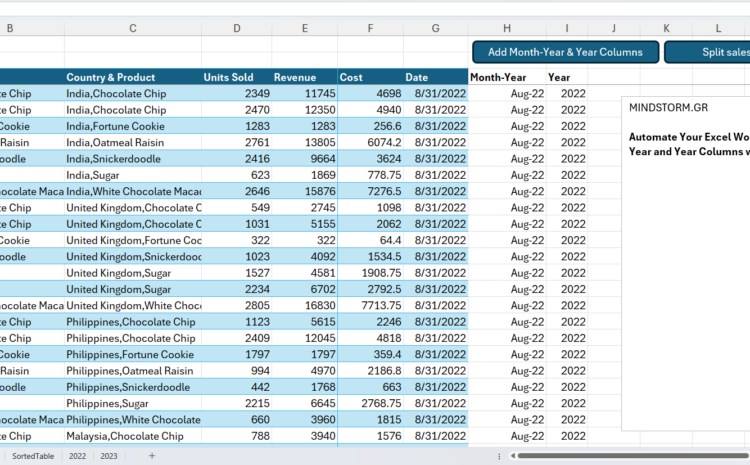The image size is (750, 465).
Task: Click the Revenue header cell
Action: coord(305,77)
